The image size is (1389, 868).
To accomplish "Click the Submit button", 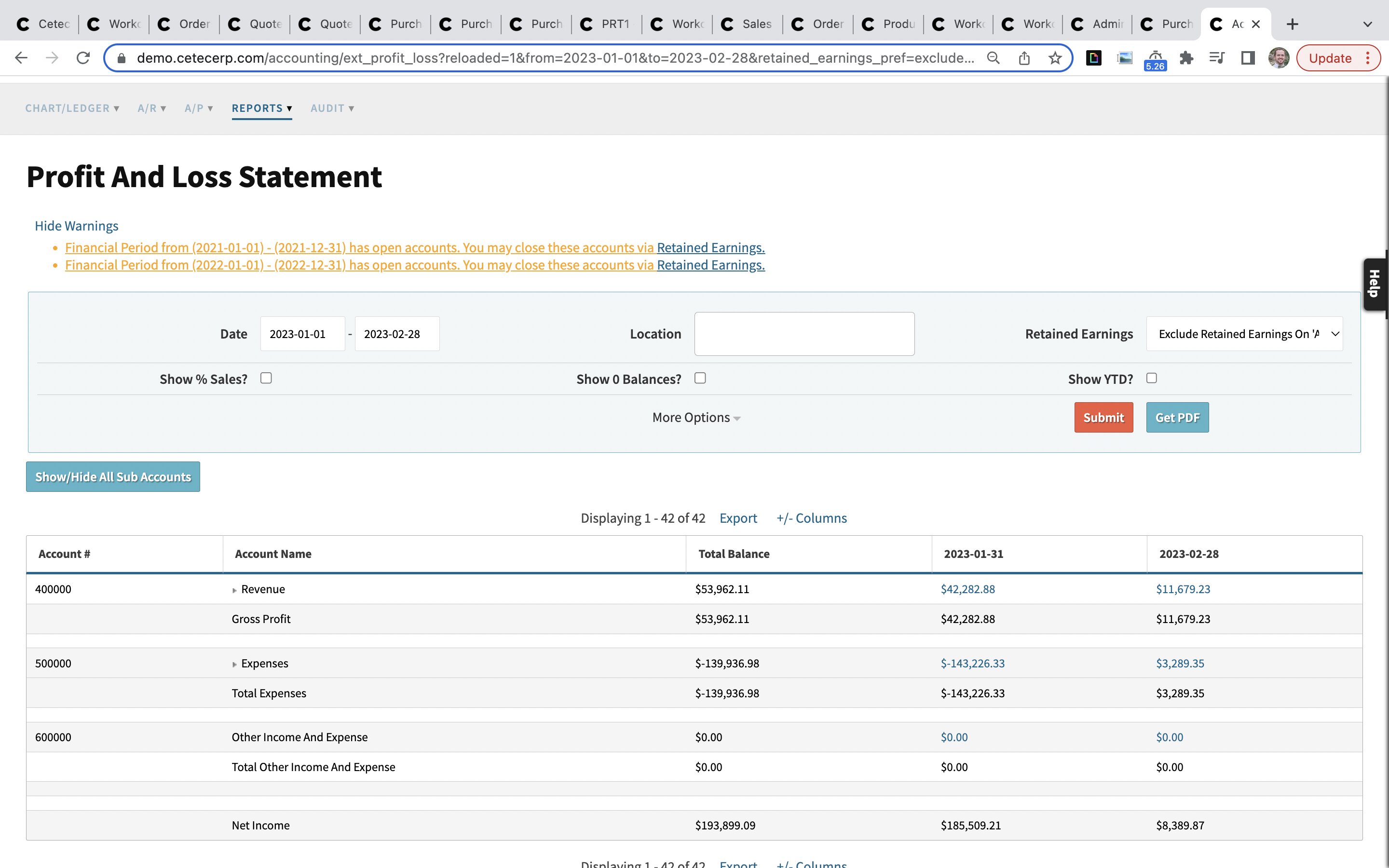I will (x=1103, y=417).
